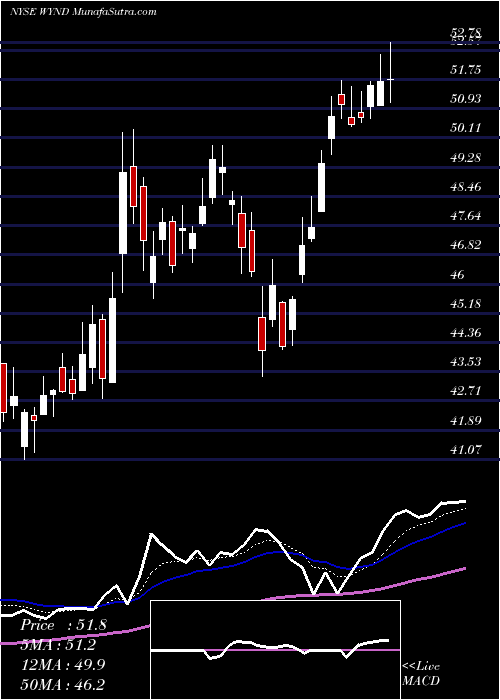
Task: Click the 49.28 price axis label
Action: 466,157
